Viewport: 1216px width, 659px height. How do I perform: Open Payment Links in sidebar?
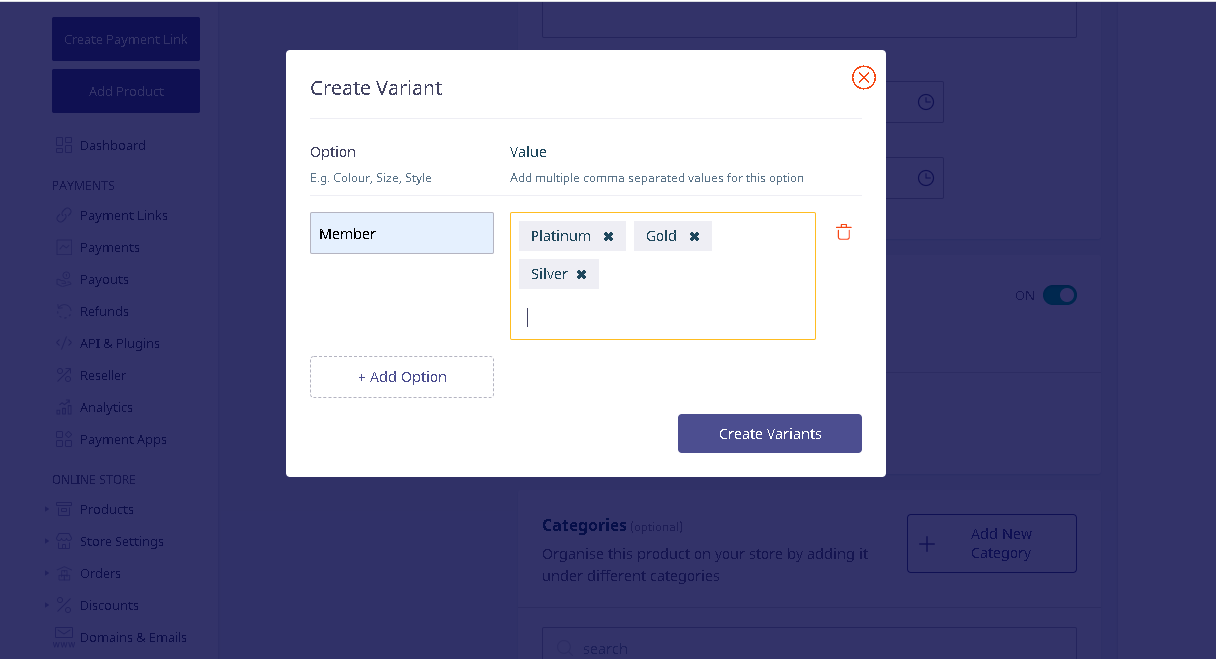tap(124, 215)
